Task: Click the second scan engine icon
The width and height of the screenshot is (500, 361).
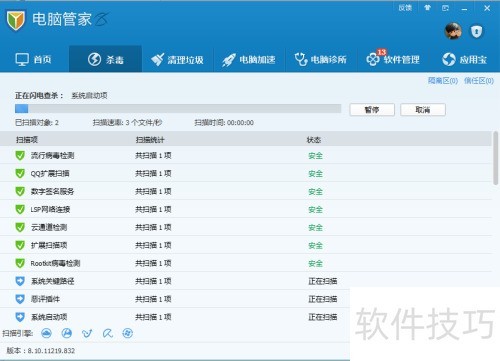Action: 67,333
